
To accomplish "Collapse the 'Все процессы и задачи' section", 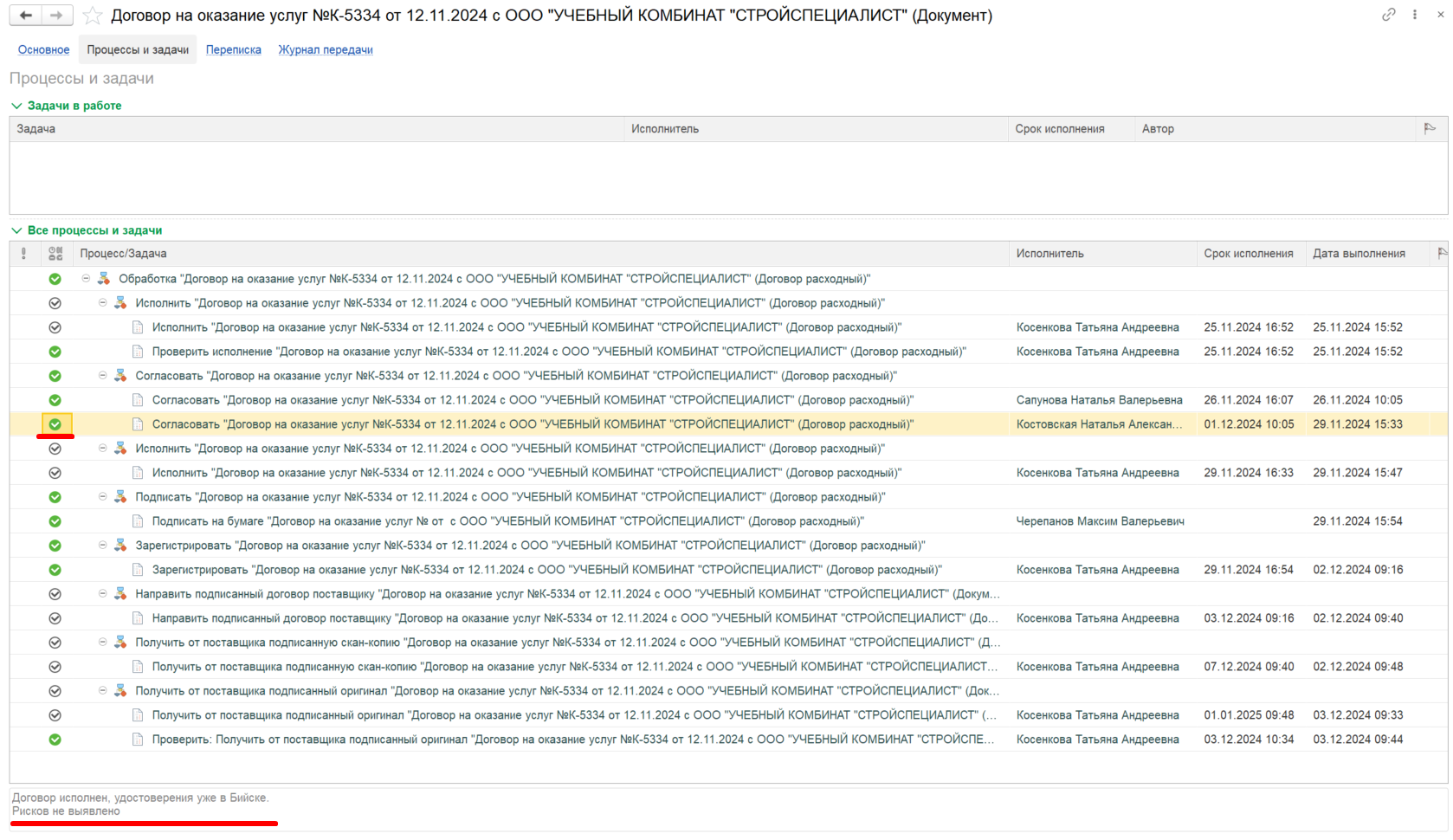I will (x=16, y=230).
